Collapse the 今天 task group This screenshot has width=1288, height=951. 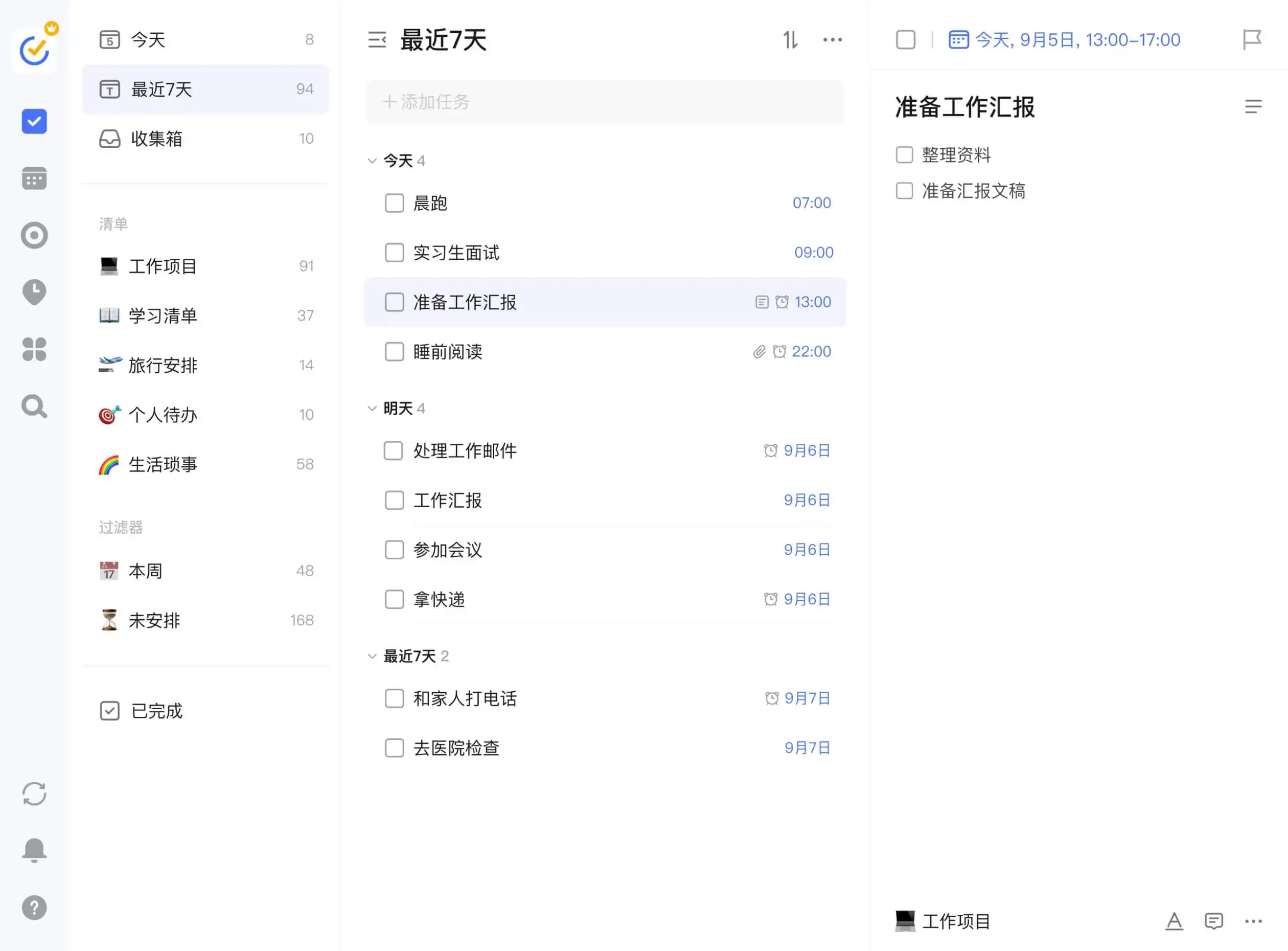point(373,161)
